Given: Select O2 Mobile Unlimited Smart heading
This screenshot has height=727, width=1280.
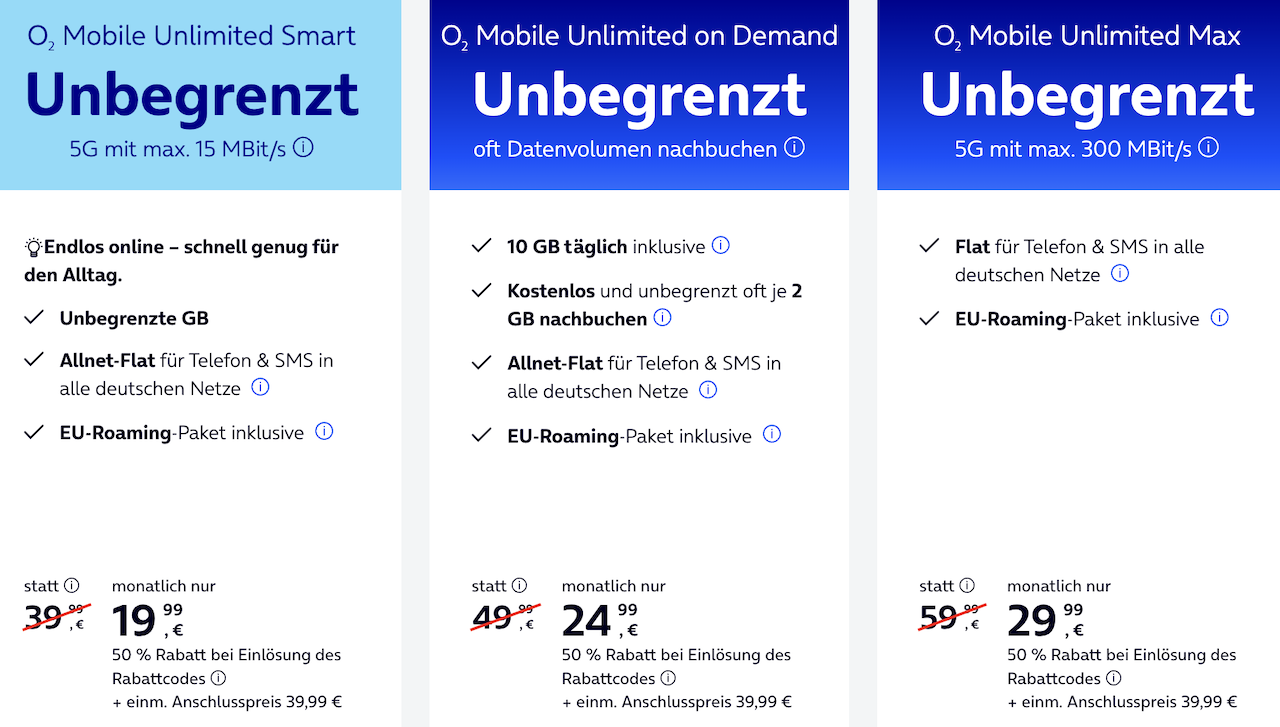Looking at the screenshot, I should pos(191,37).
